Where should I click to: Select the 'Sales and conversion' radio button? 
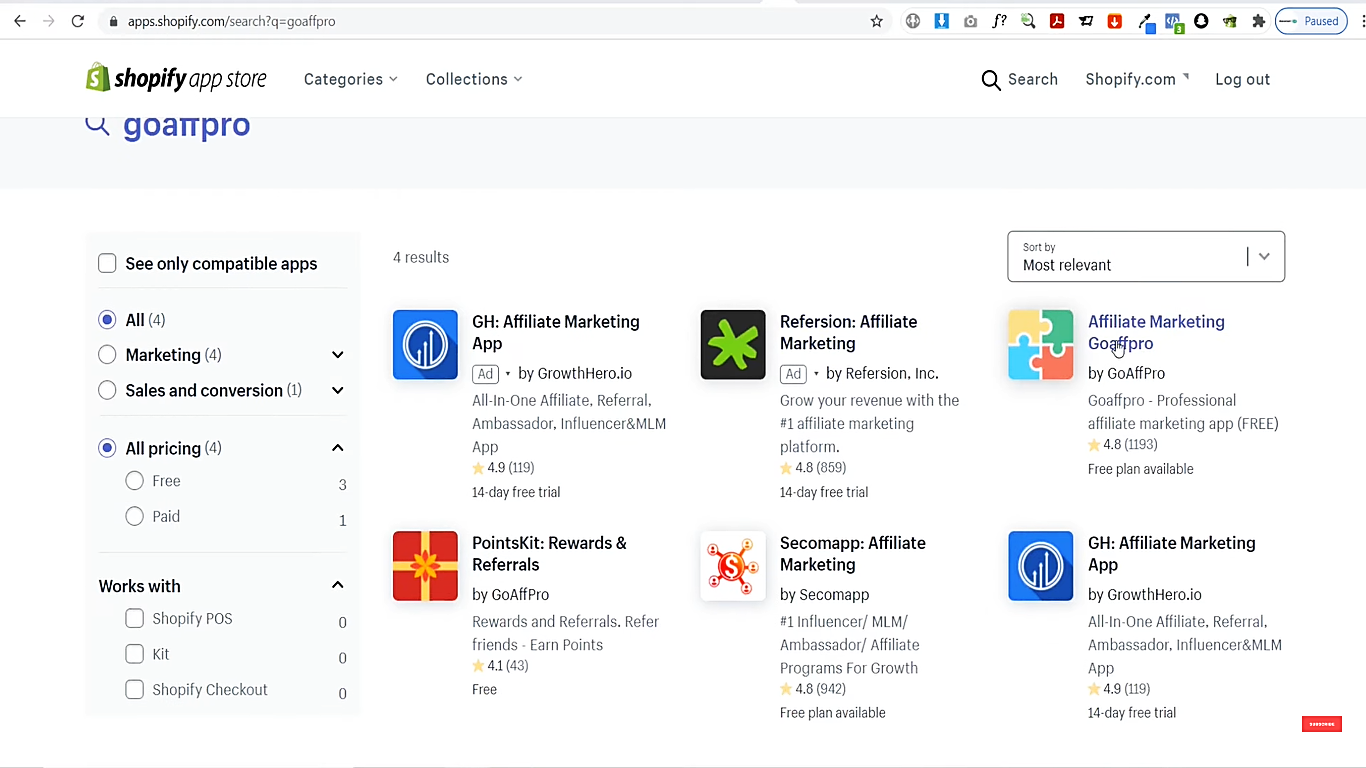click(107, 390)
